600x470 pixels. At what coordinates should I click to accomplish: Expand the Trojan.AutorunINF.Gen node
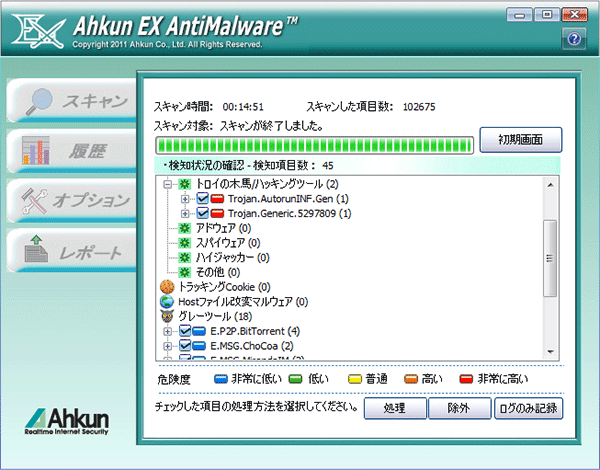pos(185,199)
